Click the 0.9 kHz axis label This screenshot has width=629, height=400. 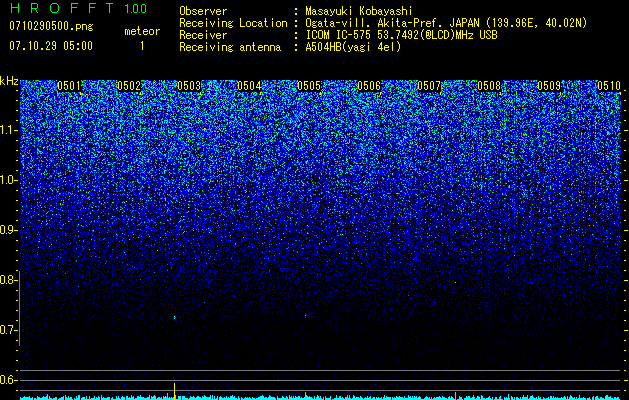click(9, 230)
